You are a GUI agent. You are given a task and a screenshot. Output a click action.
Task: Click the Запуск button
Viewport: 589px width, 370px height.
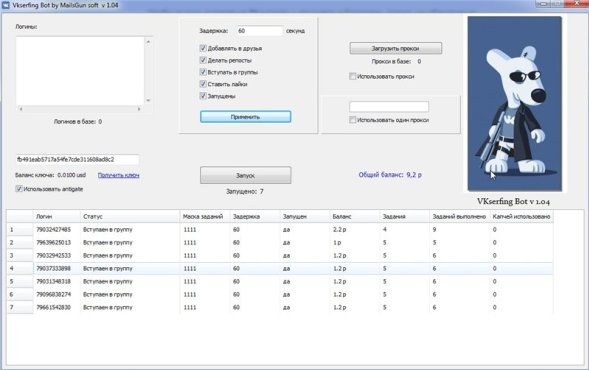pos(245,175)
